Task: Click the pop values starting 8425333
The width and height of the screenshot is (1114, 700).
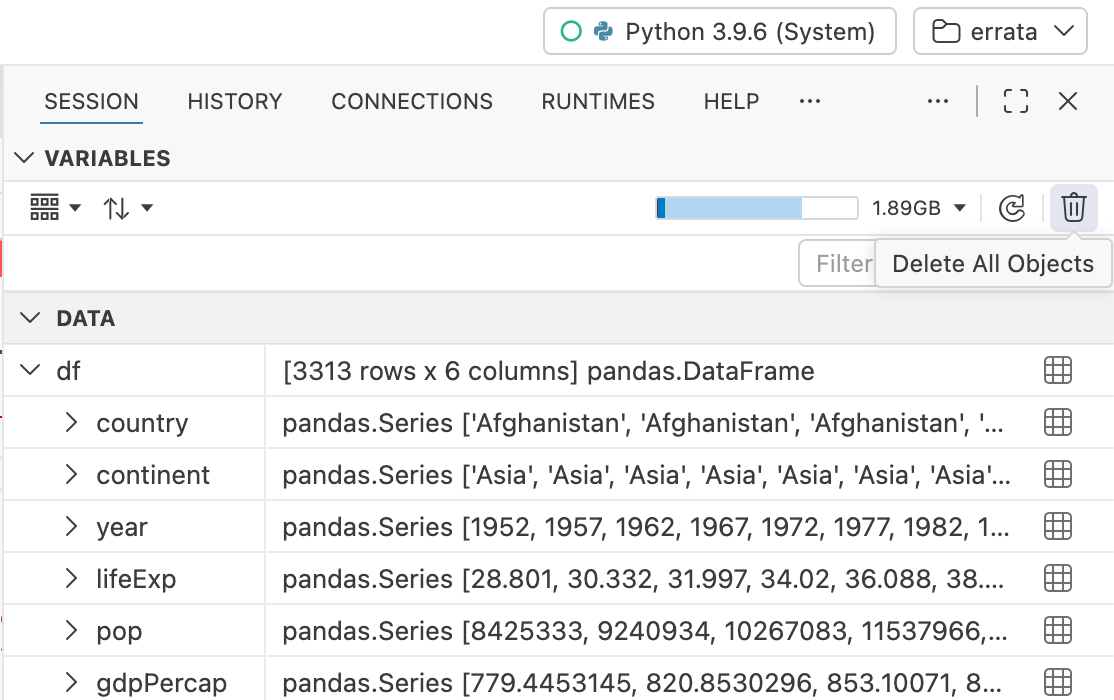Action: (x=644, y=631)
